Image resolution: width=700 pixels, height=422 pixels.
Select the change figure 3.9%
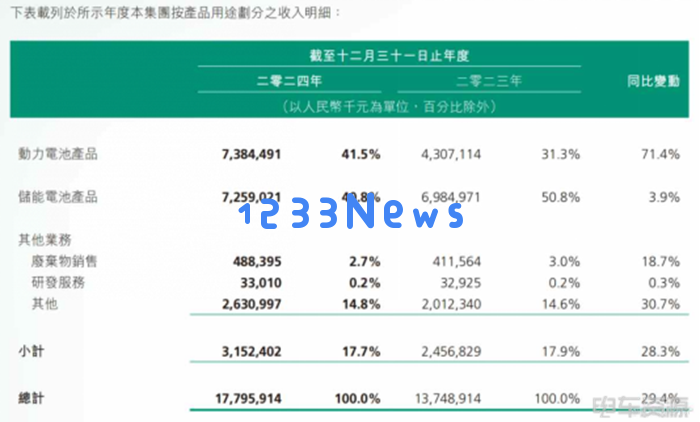click(x=664, y=197)
